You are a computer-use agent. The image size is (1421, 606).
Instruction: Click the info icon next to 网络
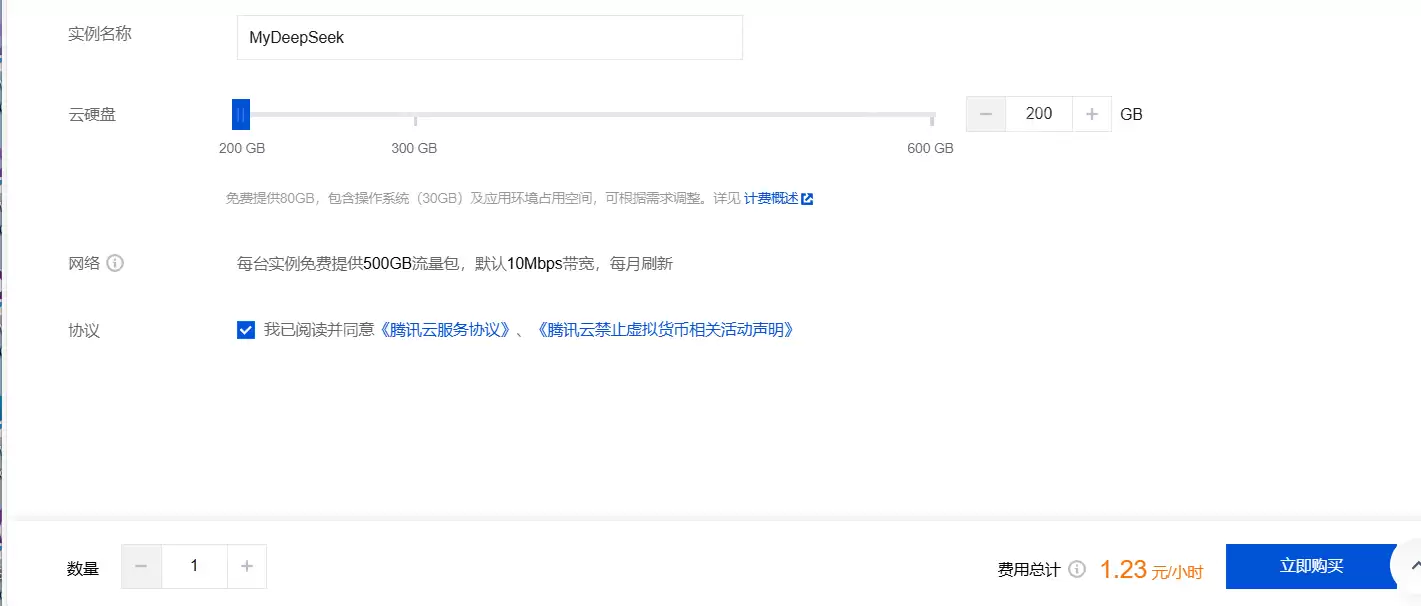(x=116, y=262)
